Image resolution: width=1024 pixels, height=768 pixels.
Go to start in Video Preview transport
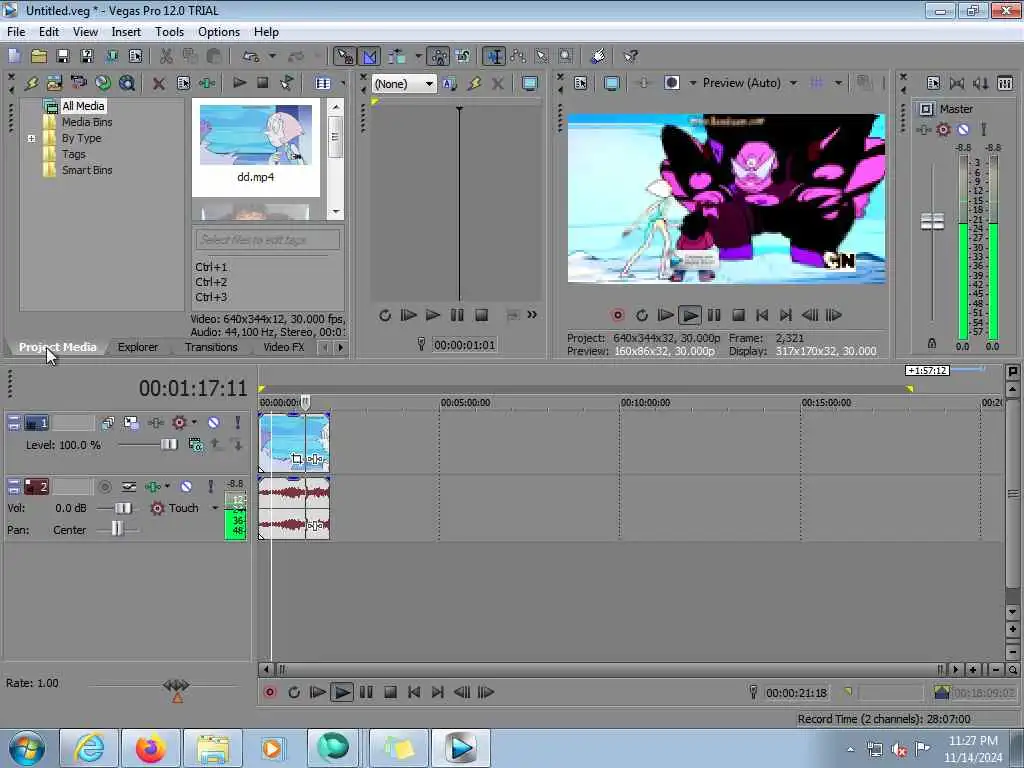point(761,315)
